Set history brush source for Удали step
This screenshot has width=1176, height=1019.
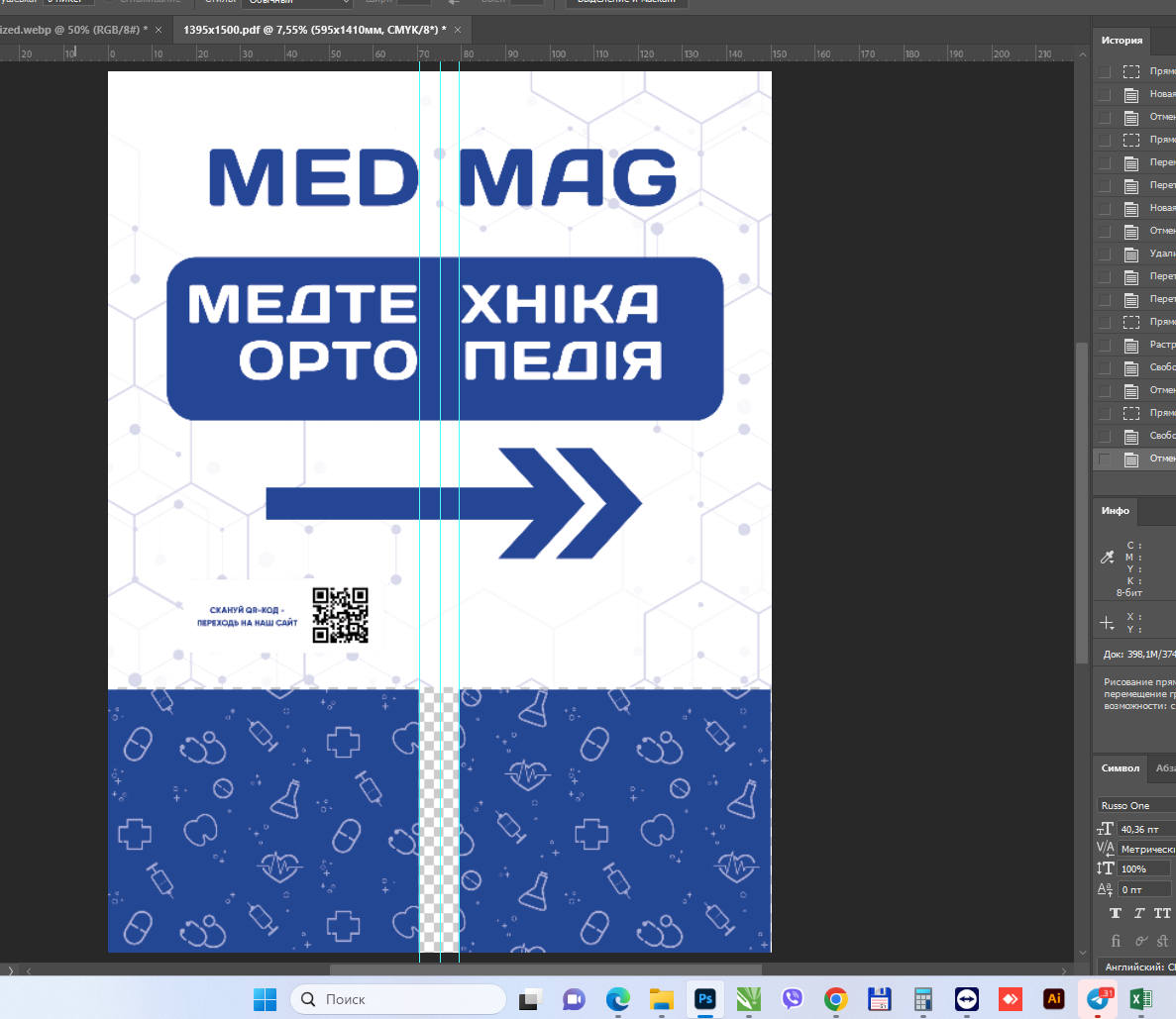pos(1104,254)
